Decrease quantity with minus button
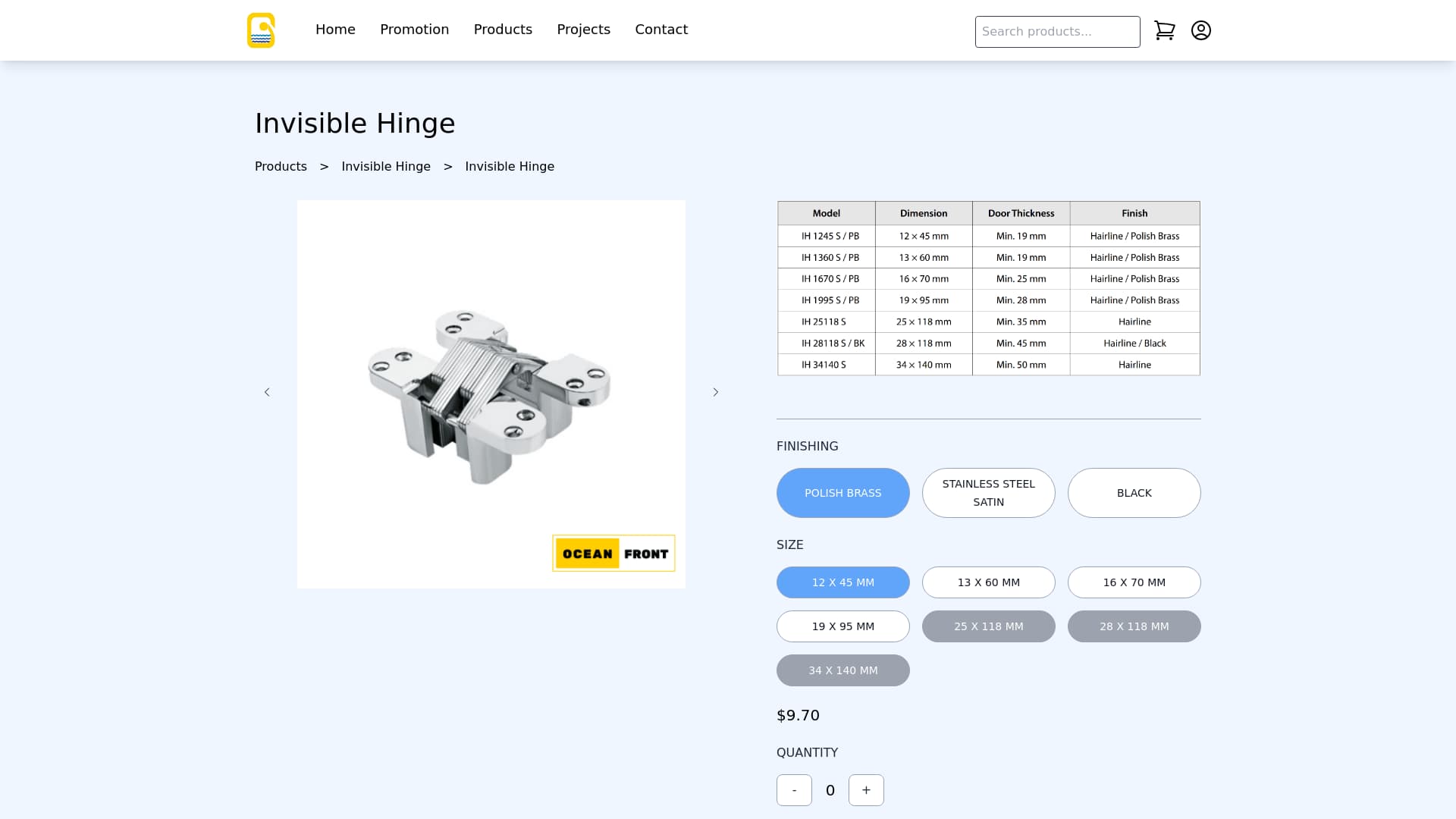 click(794, 790)
